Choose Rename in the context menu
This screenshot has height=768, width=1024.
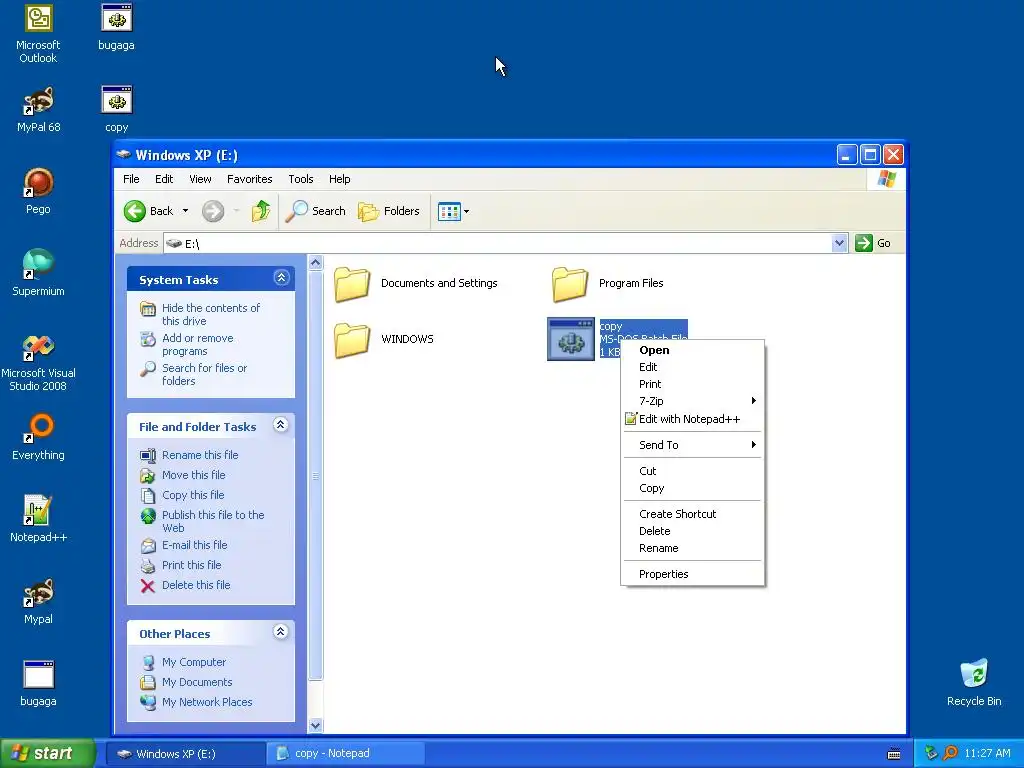coord(692,548)
